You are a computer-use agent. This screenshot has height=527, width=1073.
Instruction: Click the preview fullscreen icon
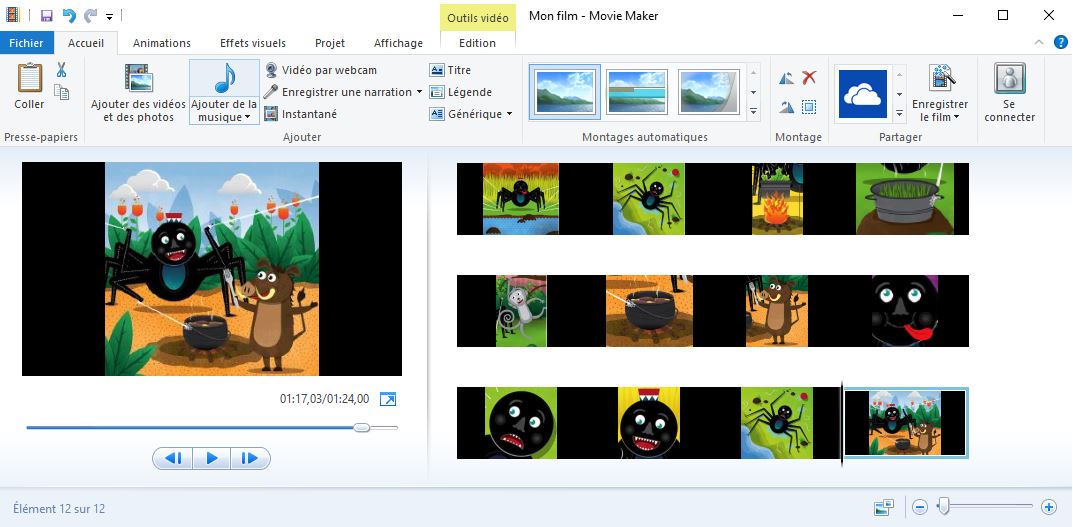(387, 399)
